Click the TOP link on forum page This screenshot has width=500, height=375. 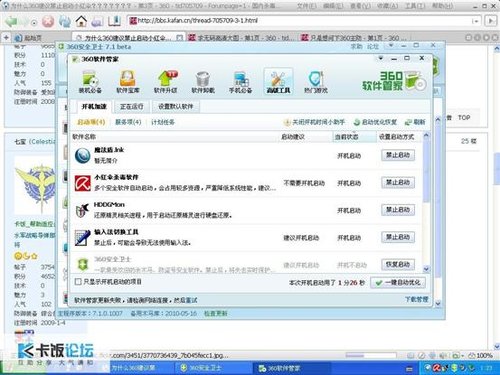464,117
